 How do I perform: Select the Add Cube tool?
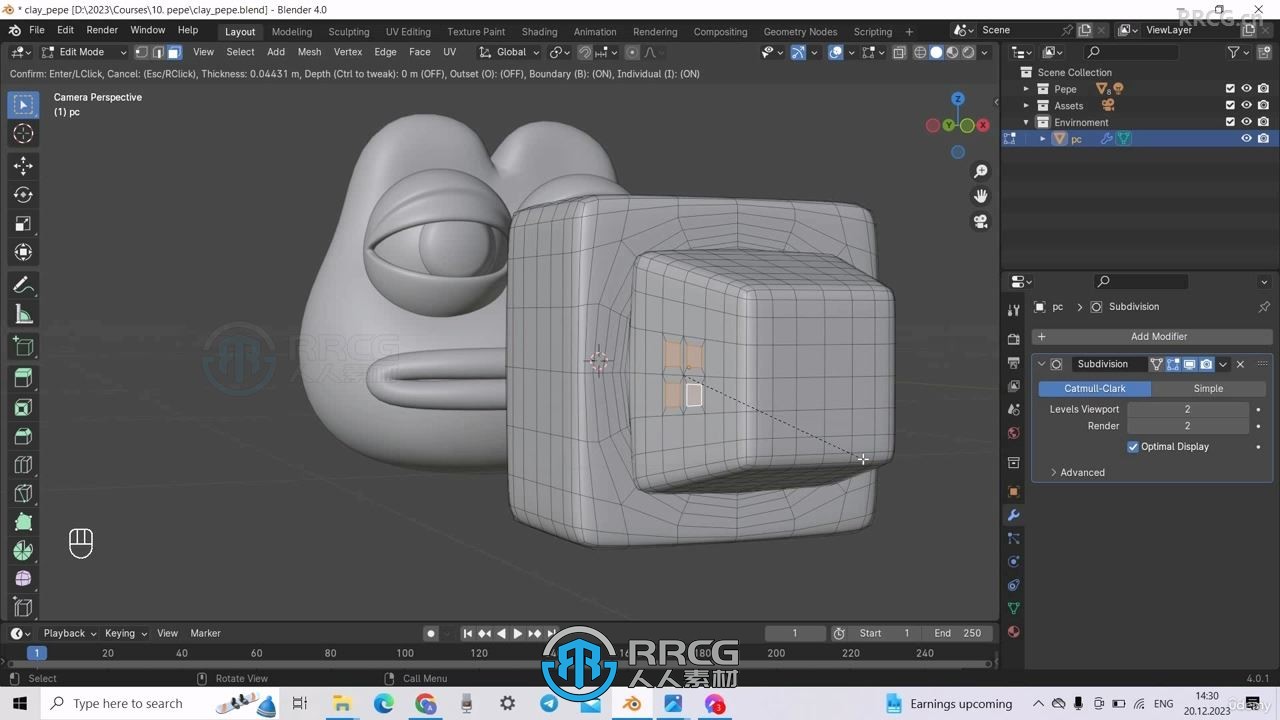23,347
